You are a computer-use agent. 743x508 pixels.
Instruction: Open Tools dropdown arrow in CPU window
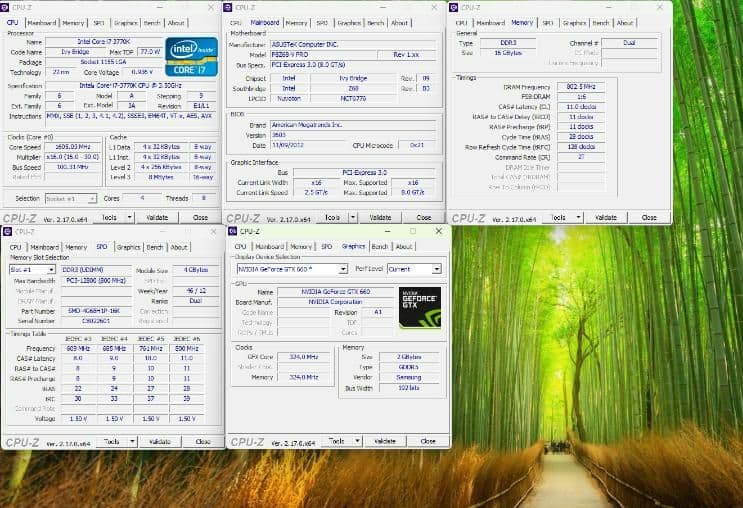tap(129, 218)
